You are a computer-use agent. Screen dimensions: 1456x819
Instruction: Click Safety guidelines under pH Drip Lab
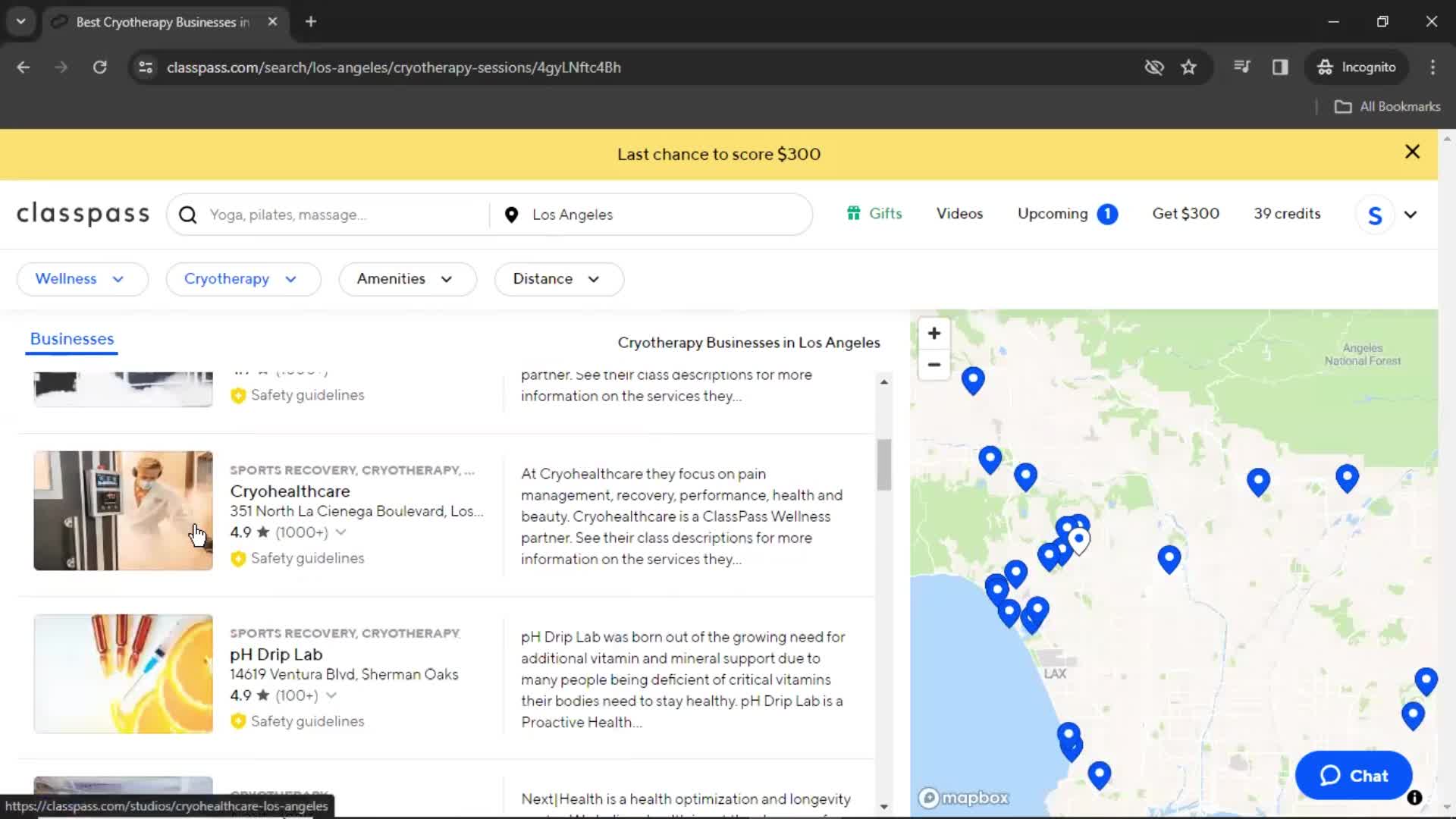click(307, 722)
